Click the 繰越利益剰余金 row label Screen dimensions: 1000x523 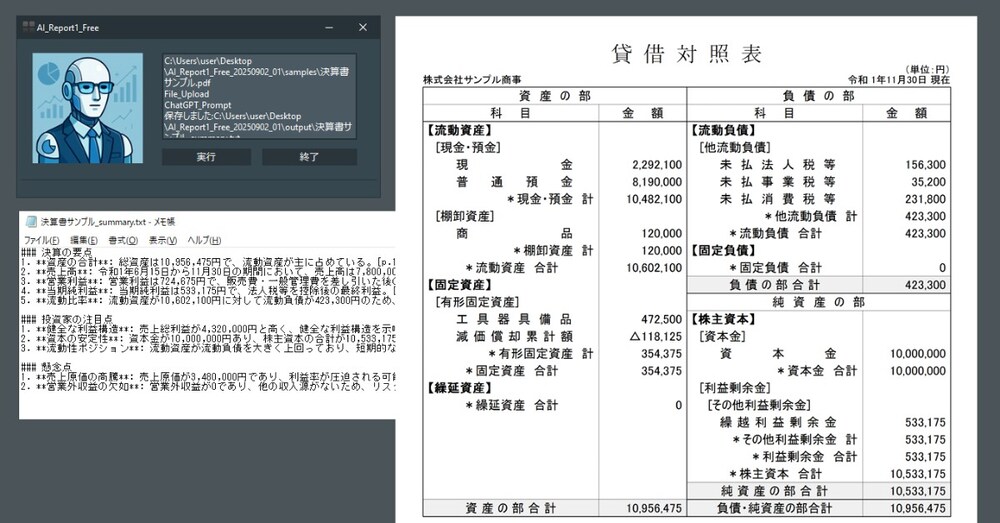[778, 423]
